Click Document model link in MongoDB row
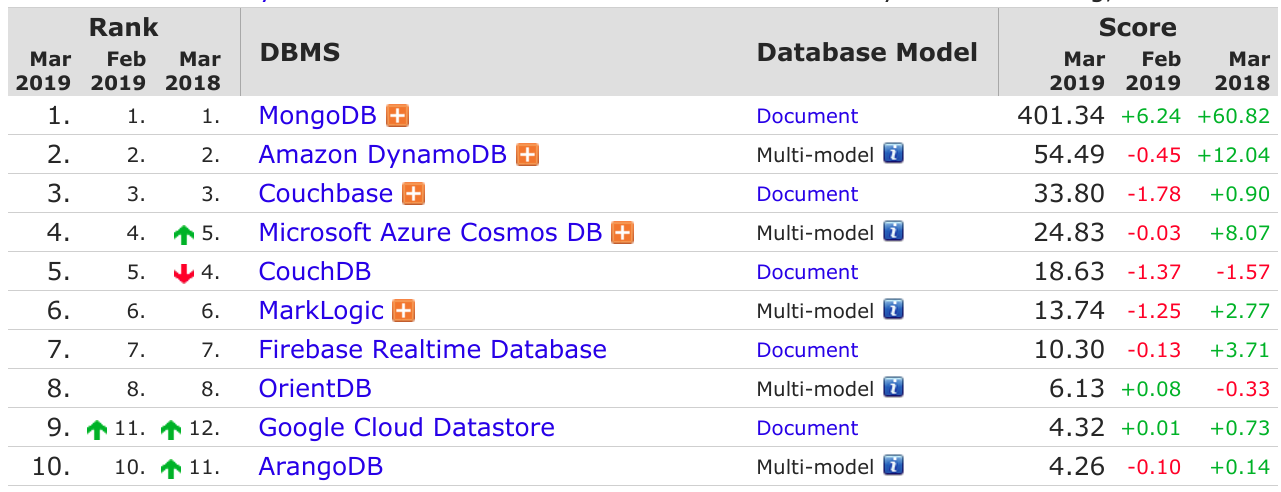1281x492 pixels. point(807,116)
